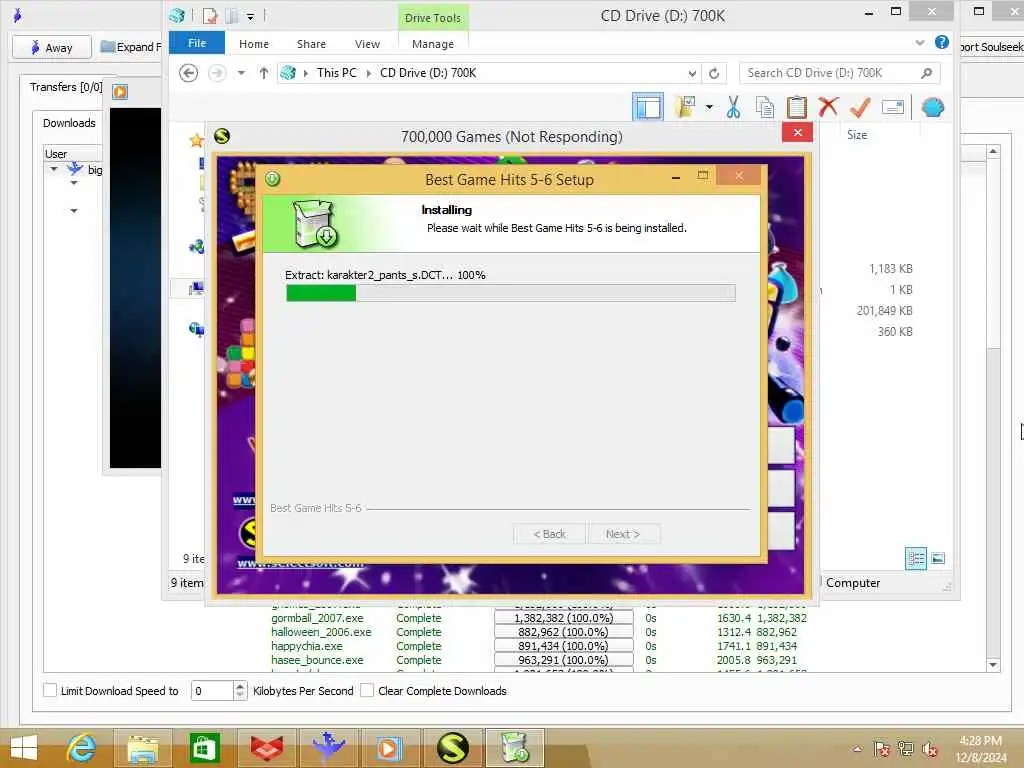Screen dimensions: 1024x768
Task: Click the installer taskbar icon
Action: (515, 748)
